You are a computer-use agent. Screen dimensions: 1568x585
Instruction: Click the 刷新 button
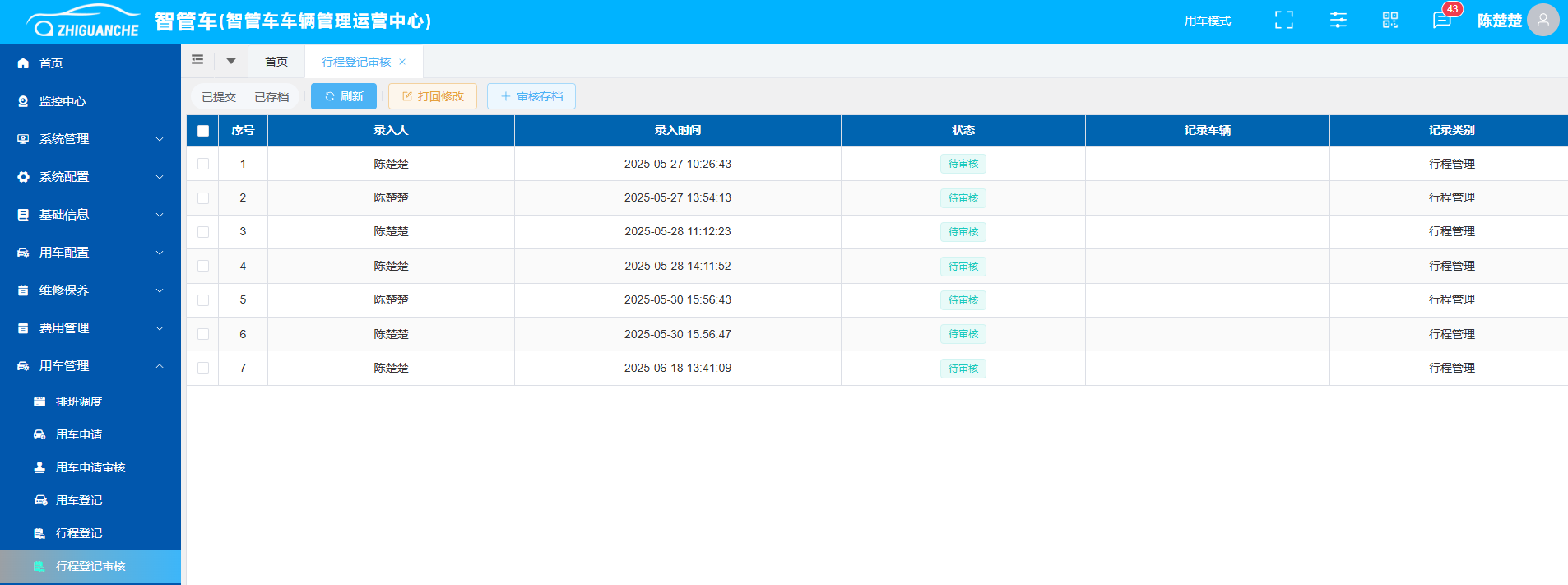coord(344,96)
